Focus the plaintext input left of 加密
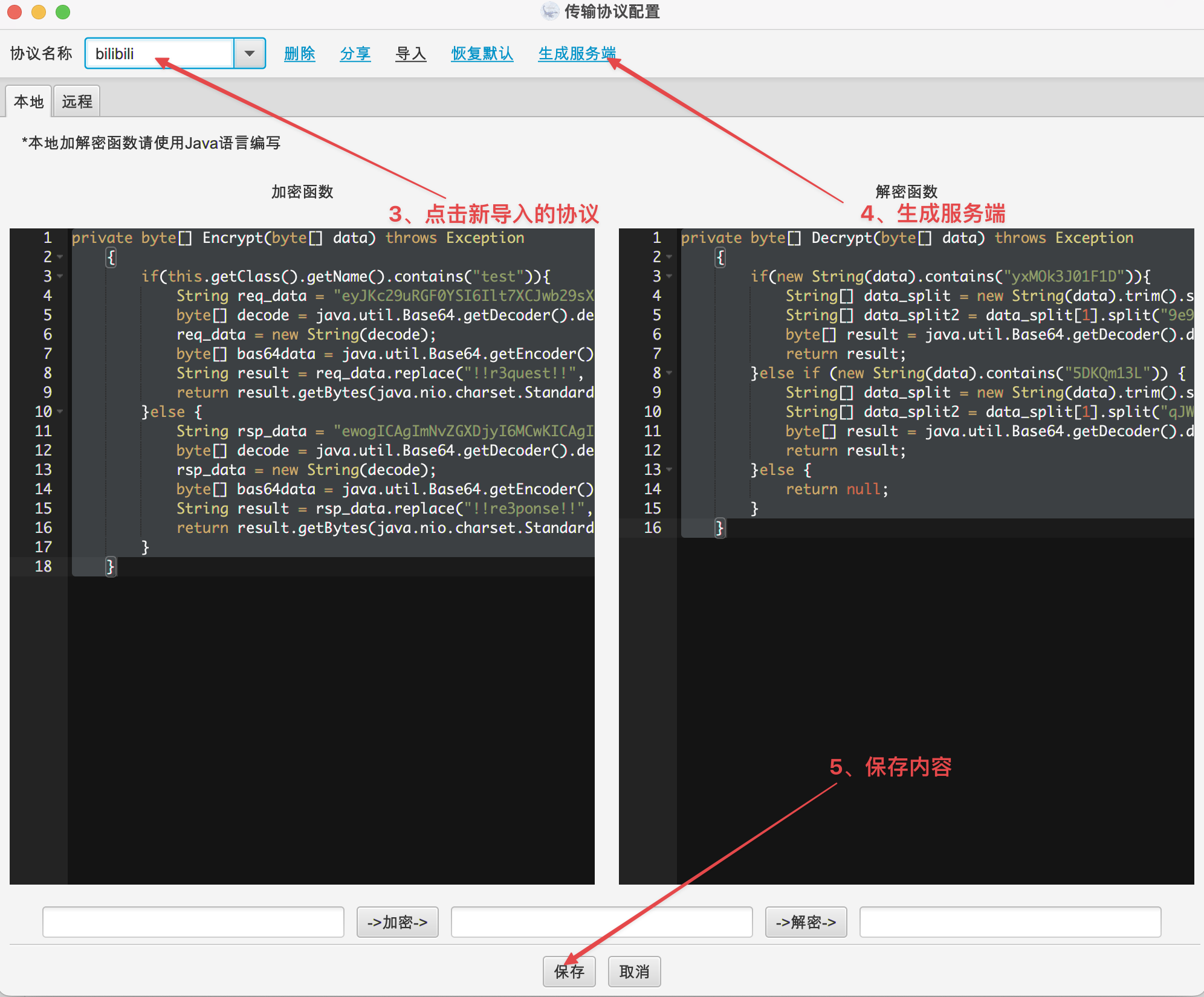This screenshot has height=997, width=1204. [193, 922]
